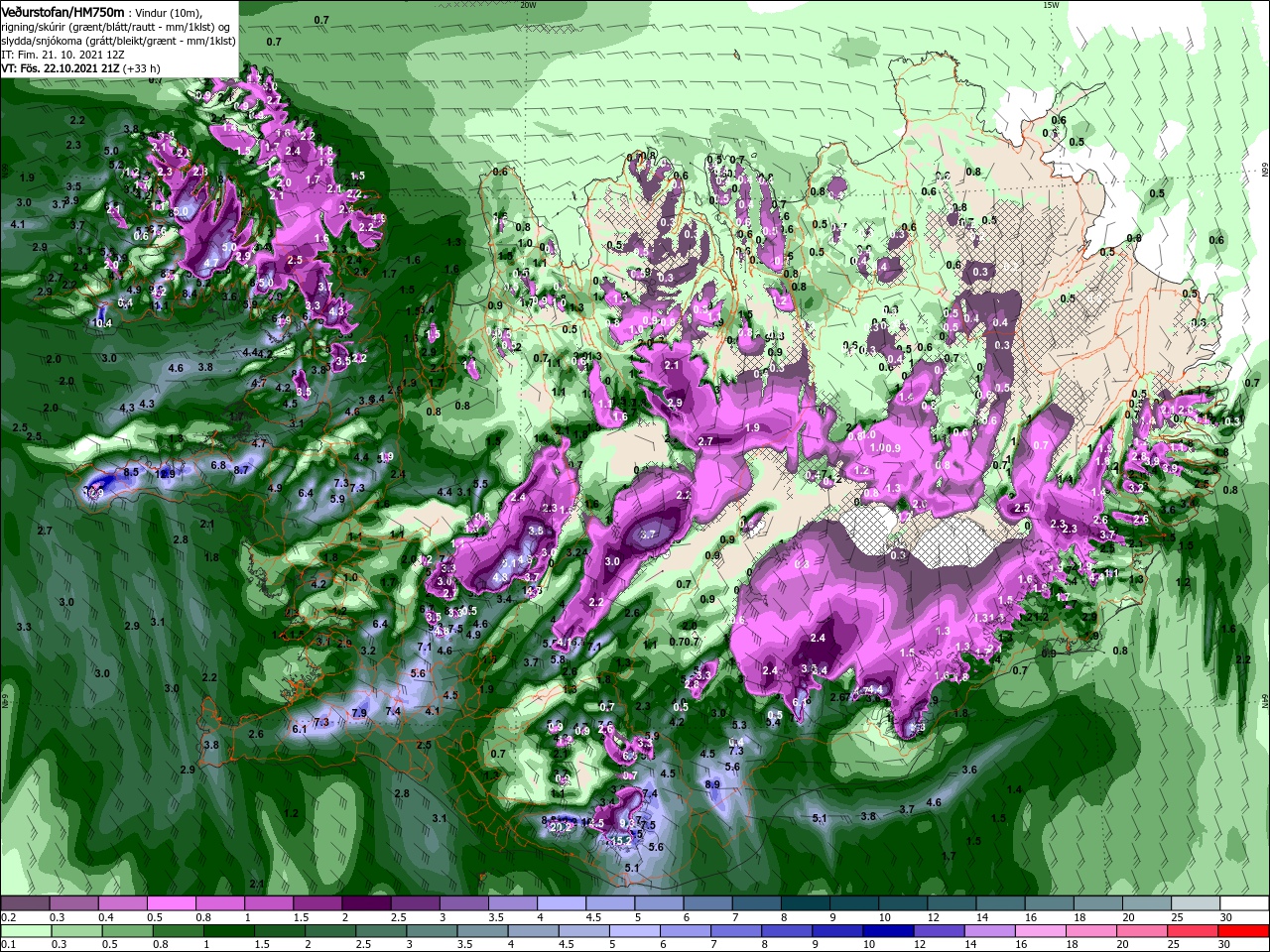Click the '12' label in the upper legend row

933,917
